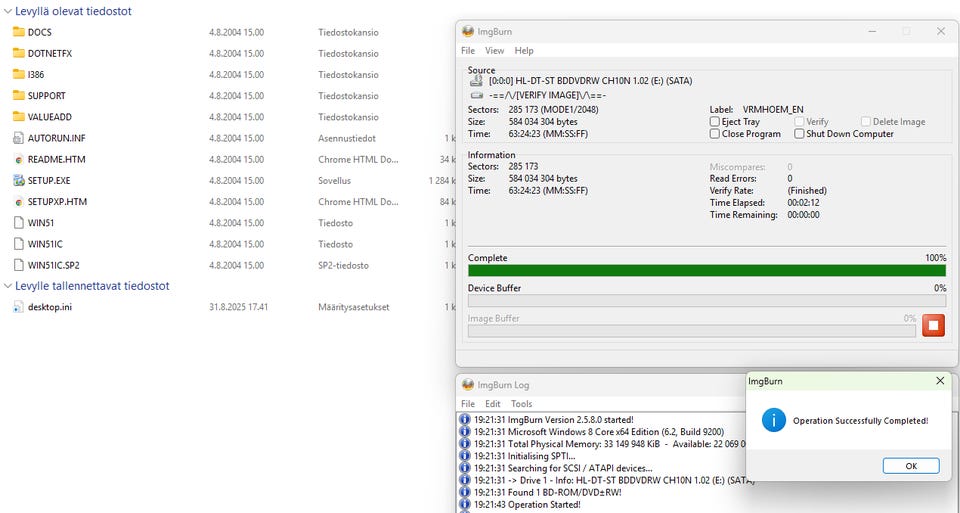Viewport: 960px width, 513px height.
Task: Click the WIN51 file icon
Action: tap(18, 223)
